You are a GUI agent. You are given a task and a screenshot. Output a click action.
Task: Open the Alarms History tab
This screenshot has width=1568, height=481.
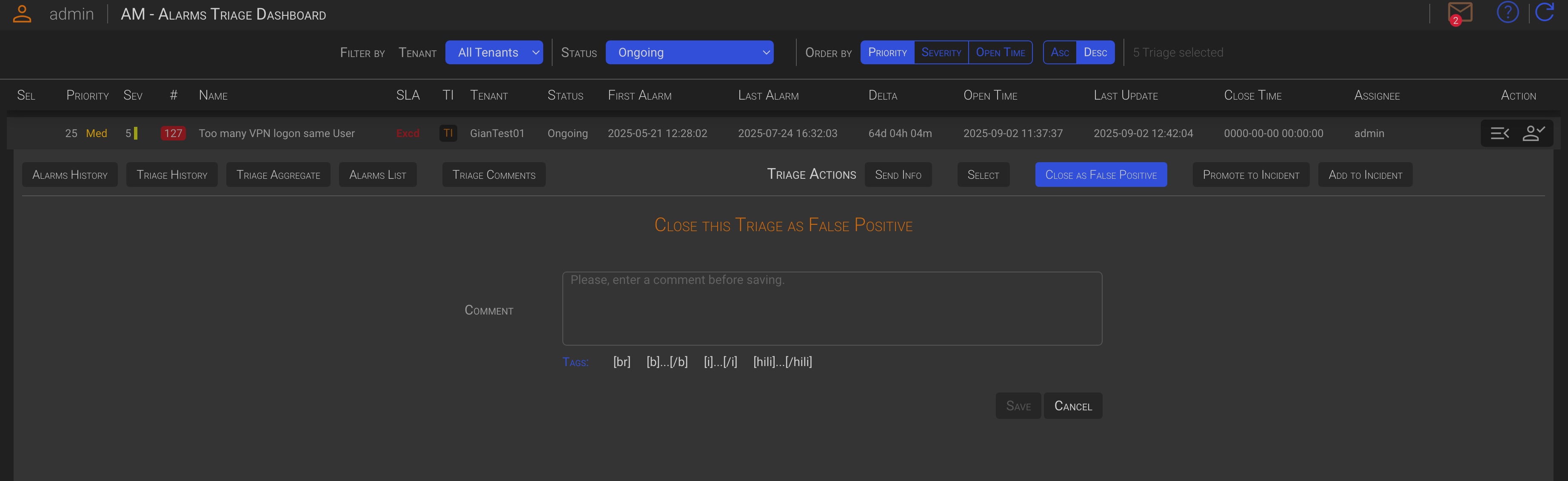[70, 175]
